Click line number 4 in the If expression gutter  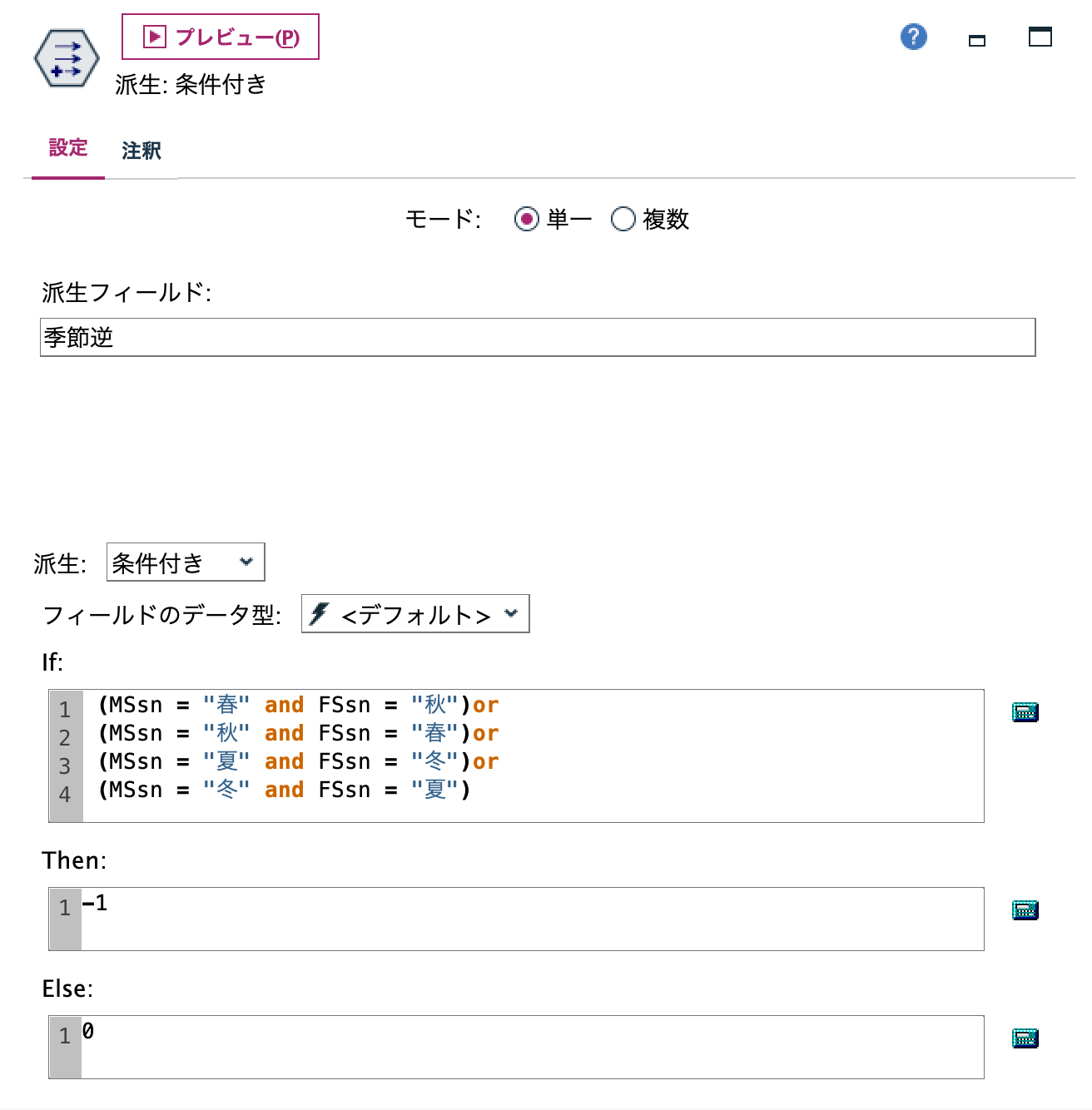coord(64,795)
